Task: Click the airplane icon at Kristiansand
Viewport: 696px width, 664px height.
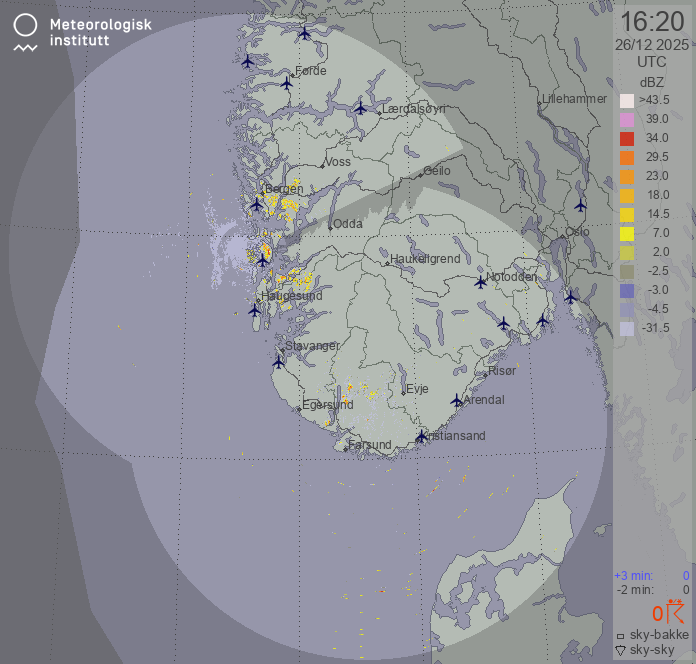Action: (421, 437)
